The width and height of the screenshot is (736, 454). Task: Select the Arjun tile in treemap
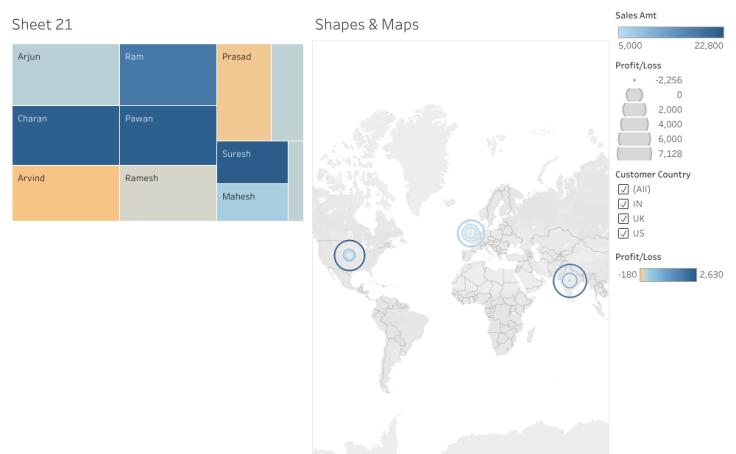coord(65,74)
